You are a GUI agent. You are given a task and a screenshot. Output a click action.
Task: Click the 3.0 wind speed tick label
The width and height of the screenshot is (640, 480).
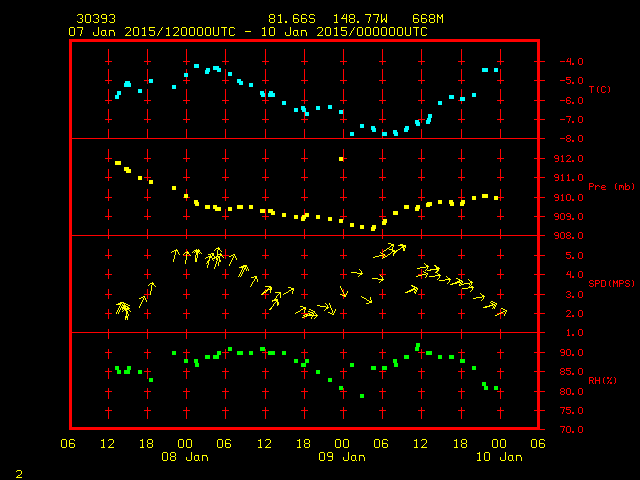click(574, 295)
